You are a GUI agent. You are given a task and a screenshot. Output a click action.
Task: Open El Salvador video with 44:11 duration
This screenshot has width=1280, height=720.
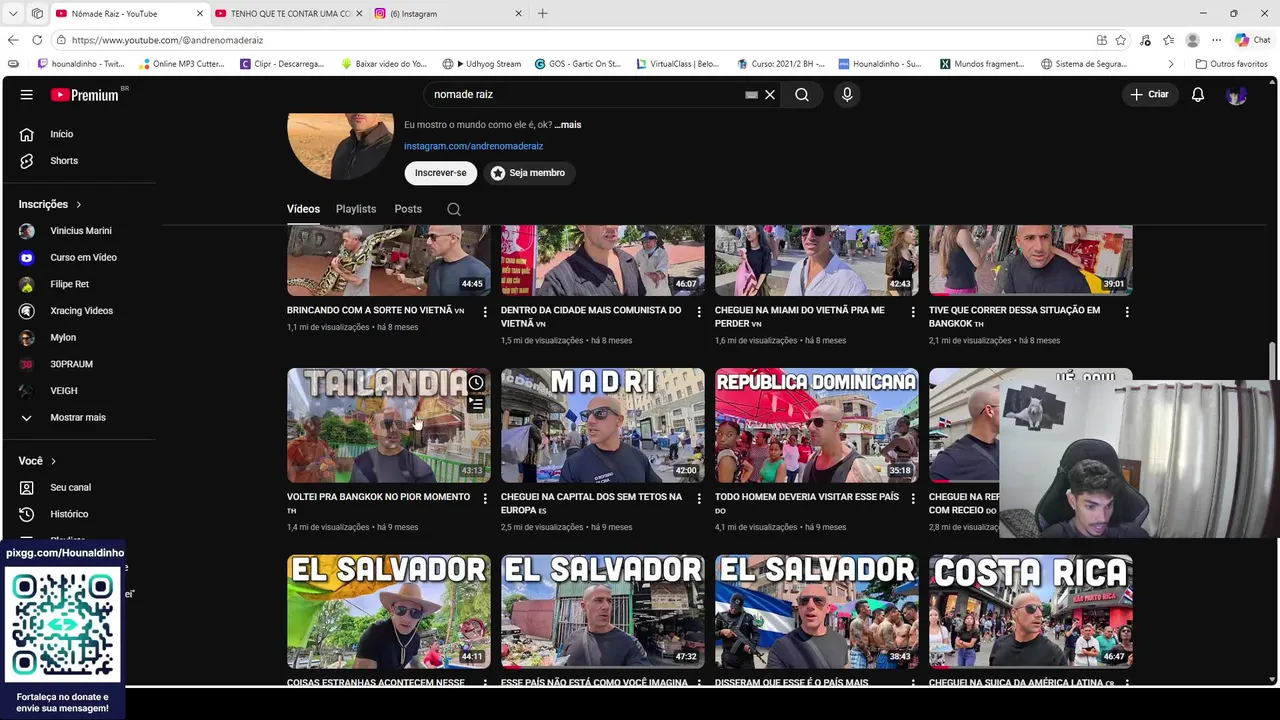pyautogui.click(x=389, y=612)
